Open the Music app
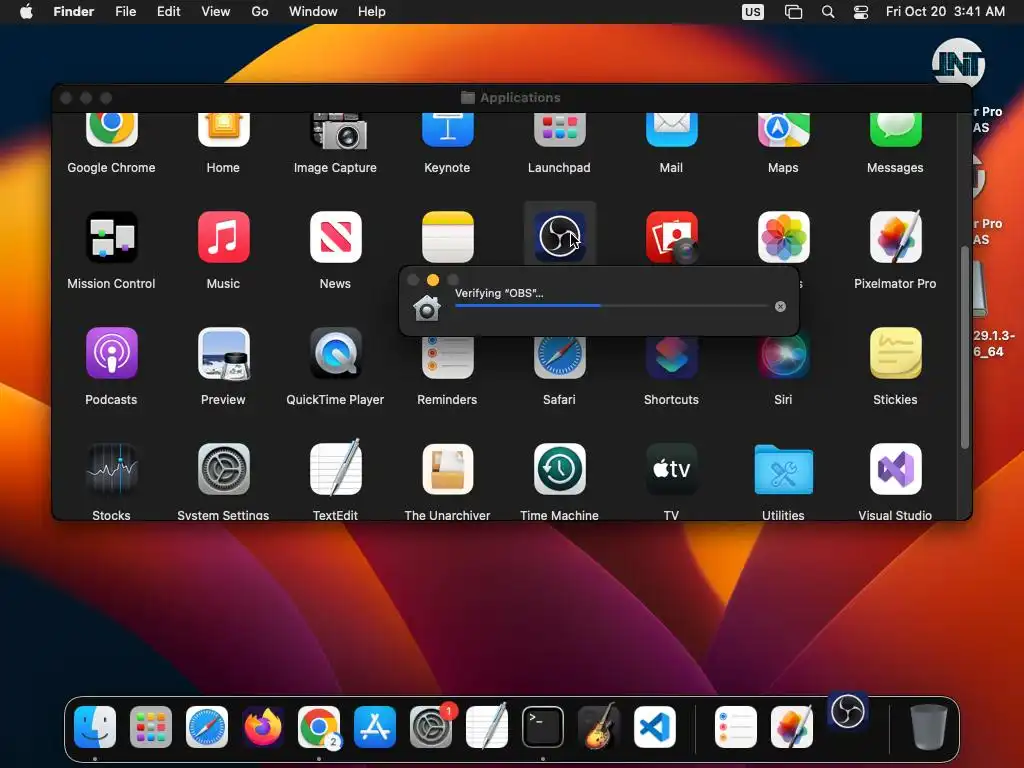 point(223,237)
